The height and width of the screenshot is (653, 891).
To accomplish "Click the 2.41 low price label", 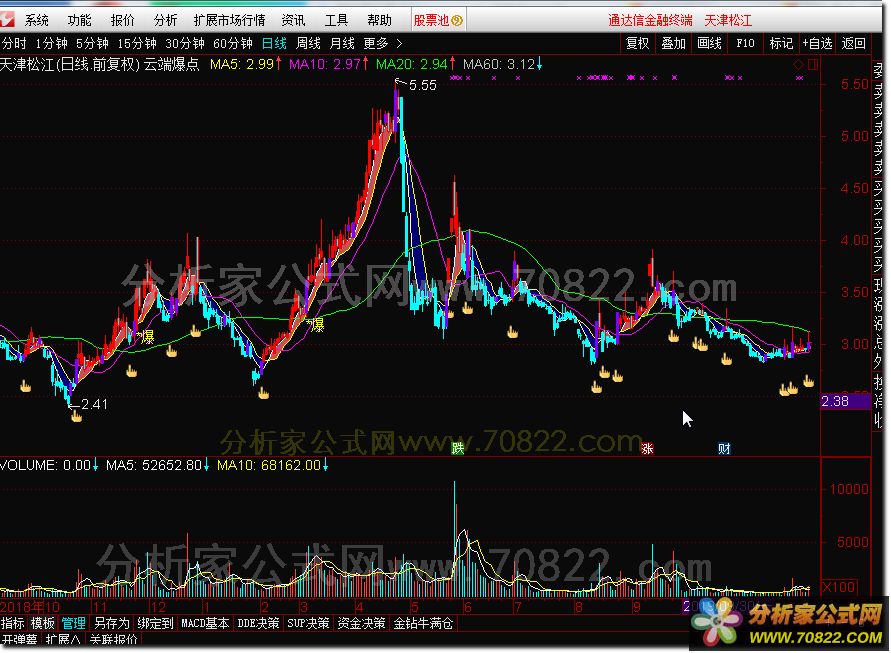I will (94, 404).
